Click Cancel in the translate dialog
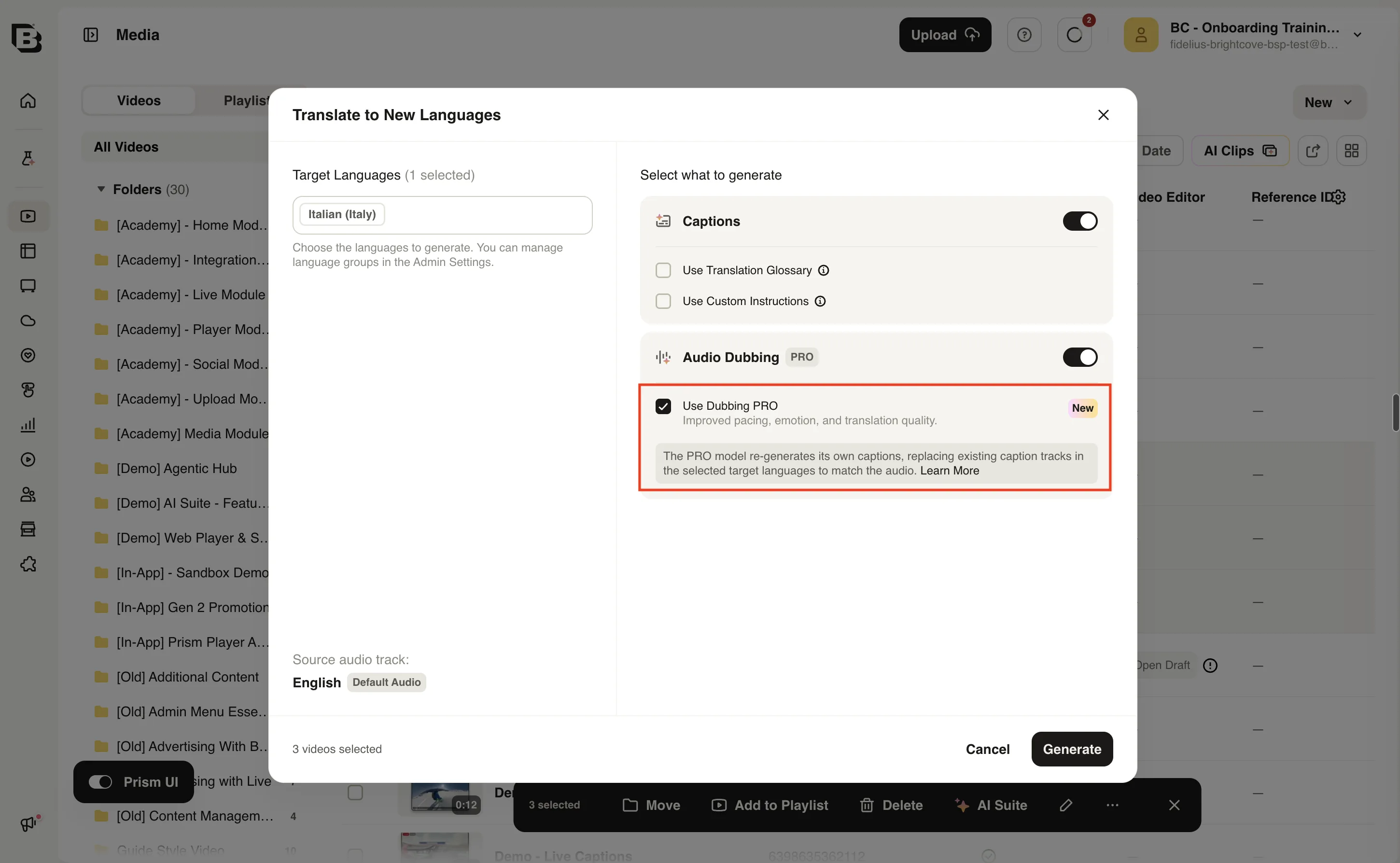 coord(987,749)
